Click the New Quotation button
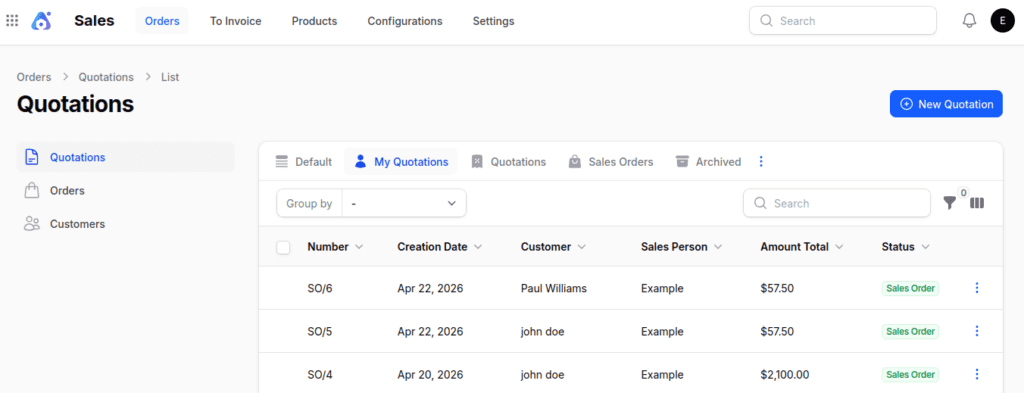The width and height of the screenshot is (1024, 393). point(946,104)
